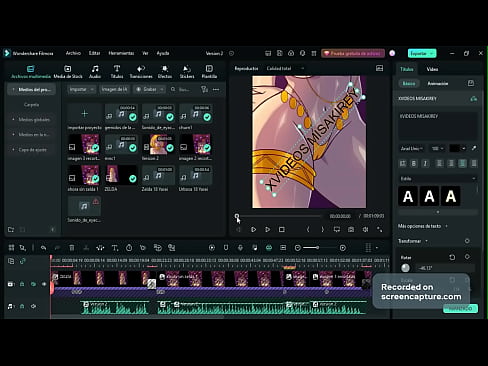Click the Importar proyecto plus tile
Viewport: 488px width, 366px height.
pos(84,114)
